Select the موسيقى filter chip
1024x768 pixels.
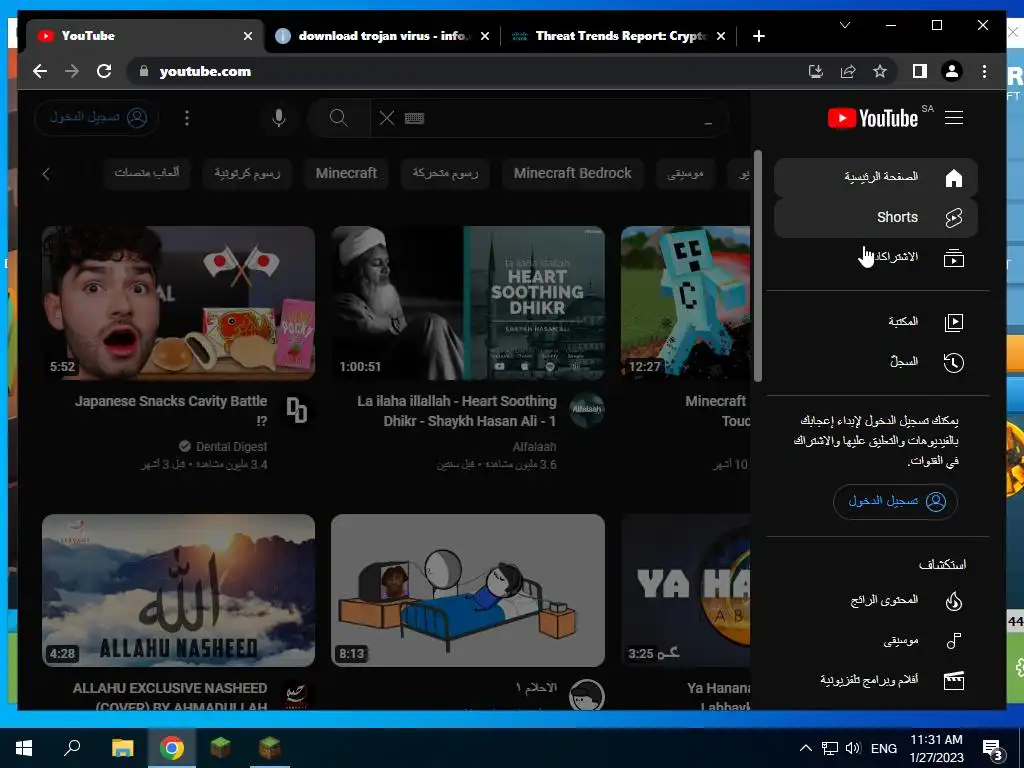(x=685, y=174)
